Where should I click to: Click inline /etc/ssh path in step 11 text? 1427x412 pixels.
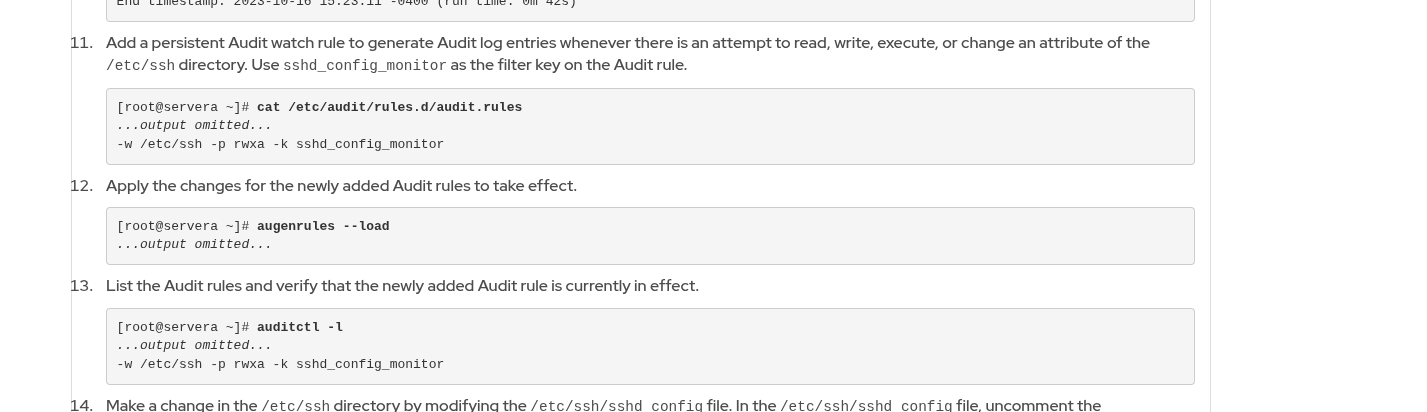point(140,66)
